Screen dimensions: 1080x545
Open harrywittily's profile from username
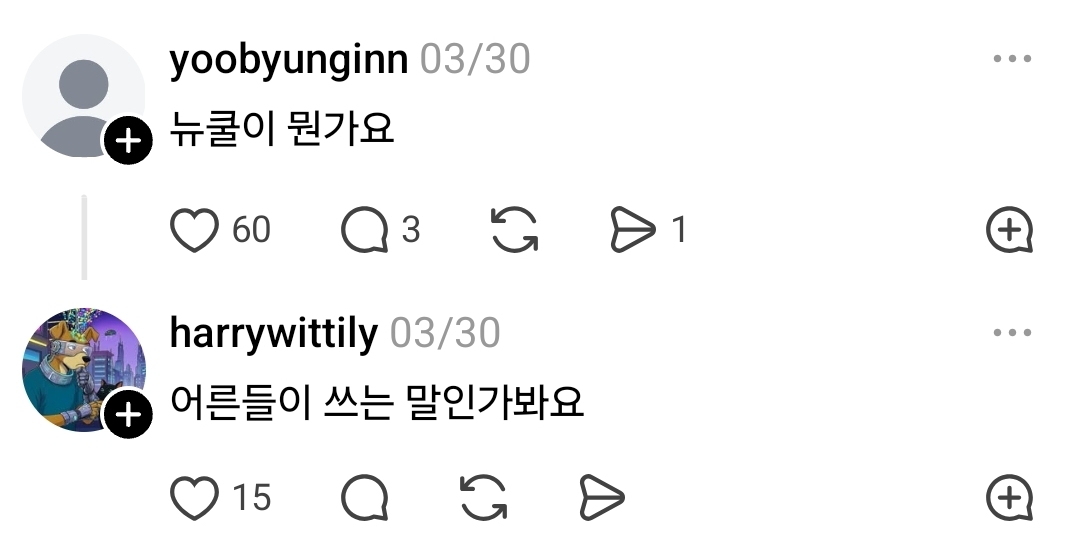[x=273, y=334]
